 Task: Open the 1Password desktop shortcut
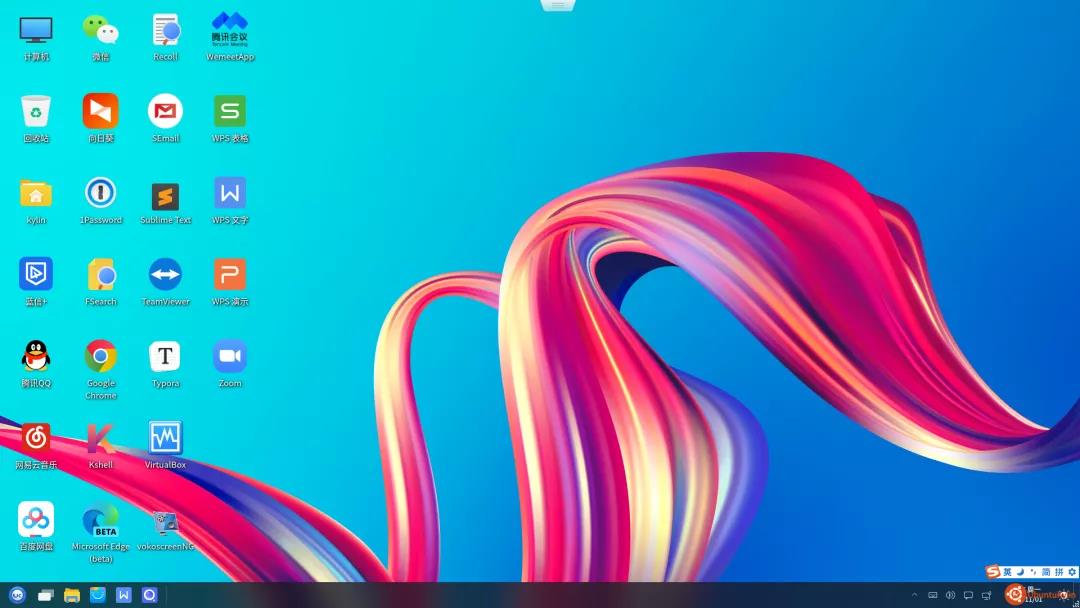100,193
